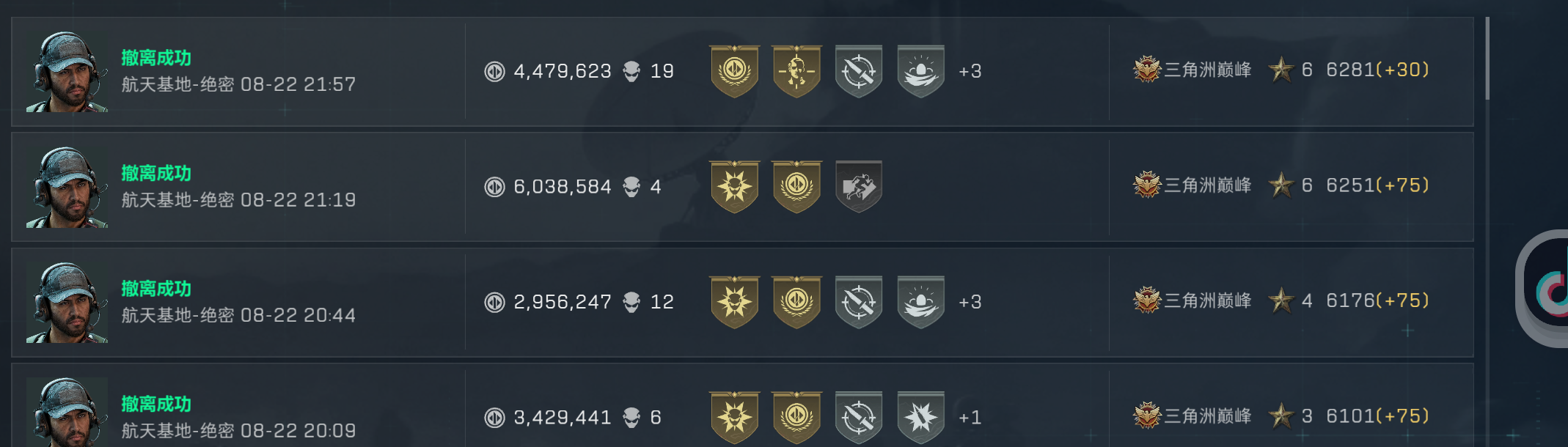Expand +3 extra badges in 21:57 match
The height and width of the screenshot is (447, 1568).
[x=970, y=71]
